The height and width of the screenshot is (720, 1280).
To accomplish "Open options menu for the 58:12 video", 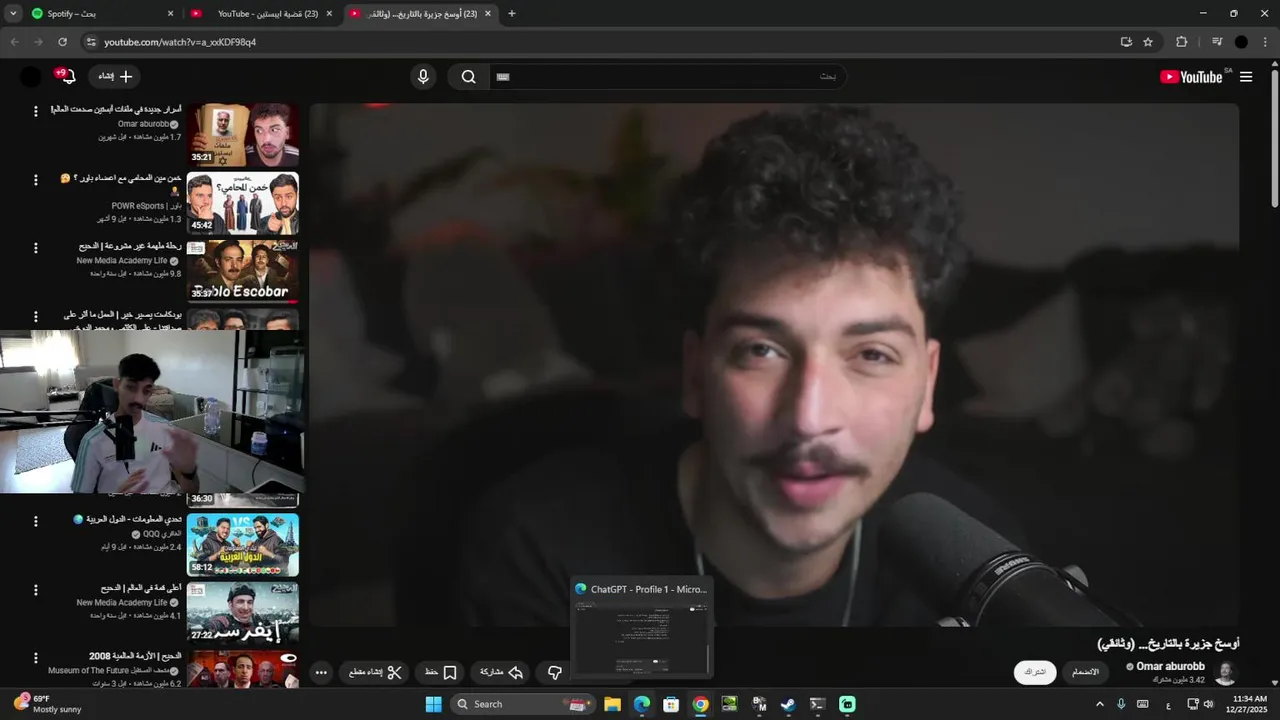I will [x=36, y=521].
